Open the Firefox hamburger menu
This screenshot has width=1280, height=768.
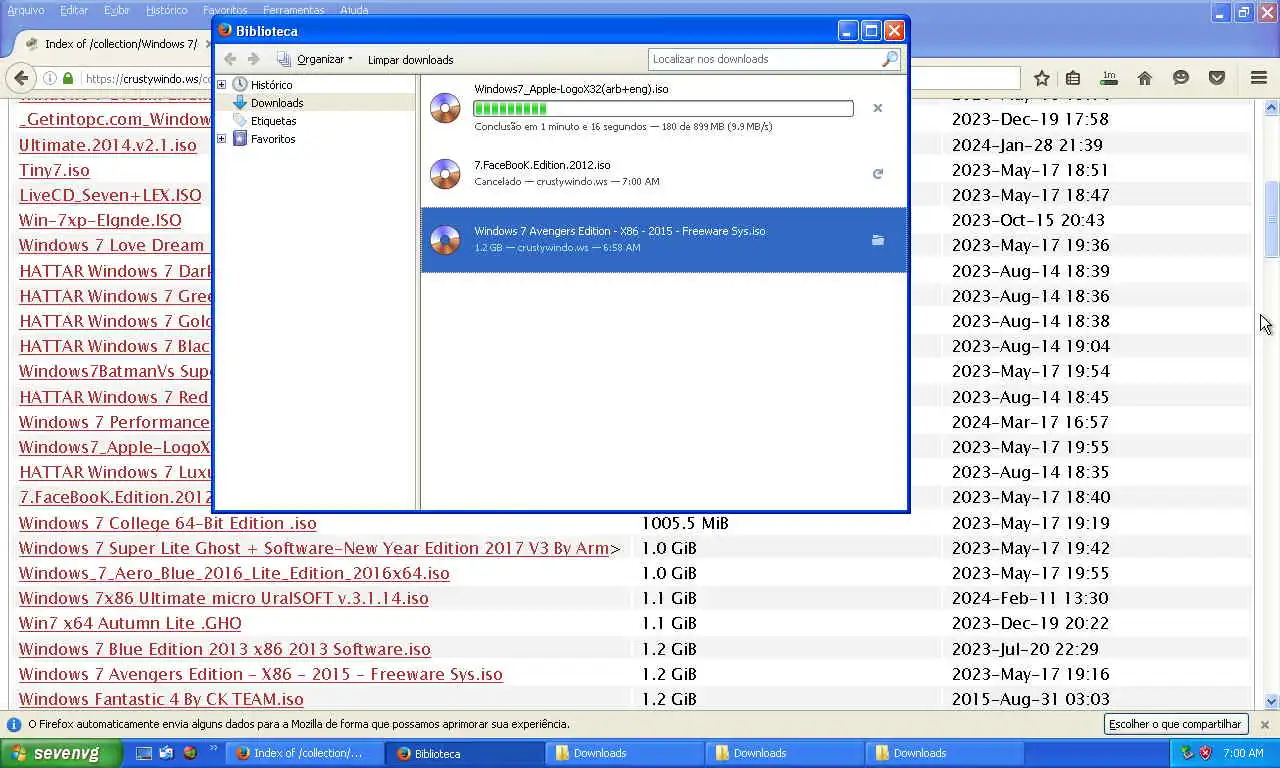[1259, 78]
